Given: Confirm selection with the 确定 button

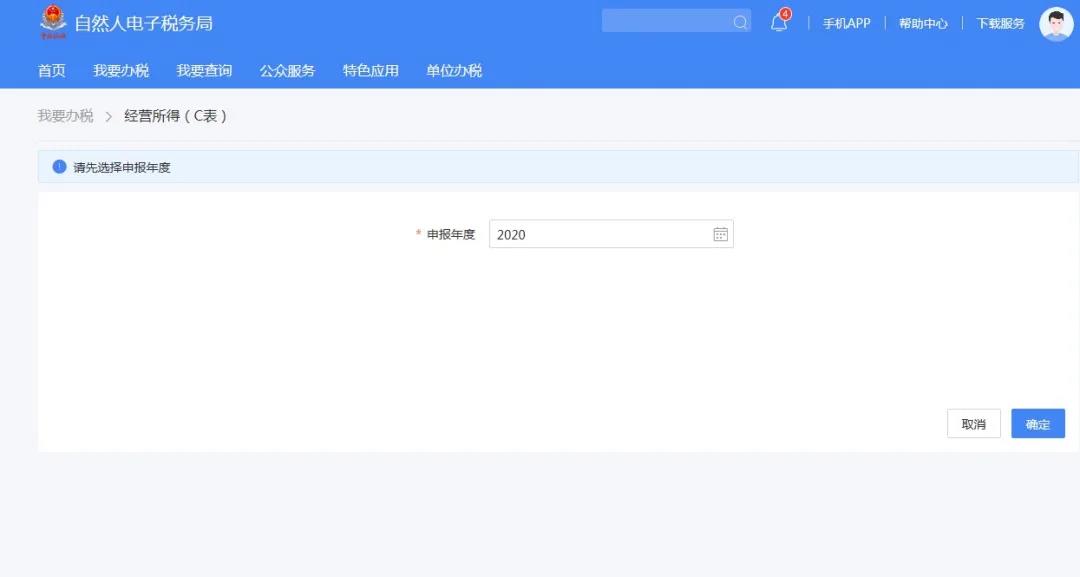Looking at the screenshot, I should [1037, 423].
